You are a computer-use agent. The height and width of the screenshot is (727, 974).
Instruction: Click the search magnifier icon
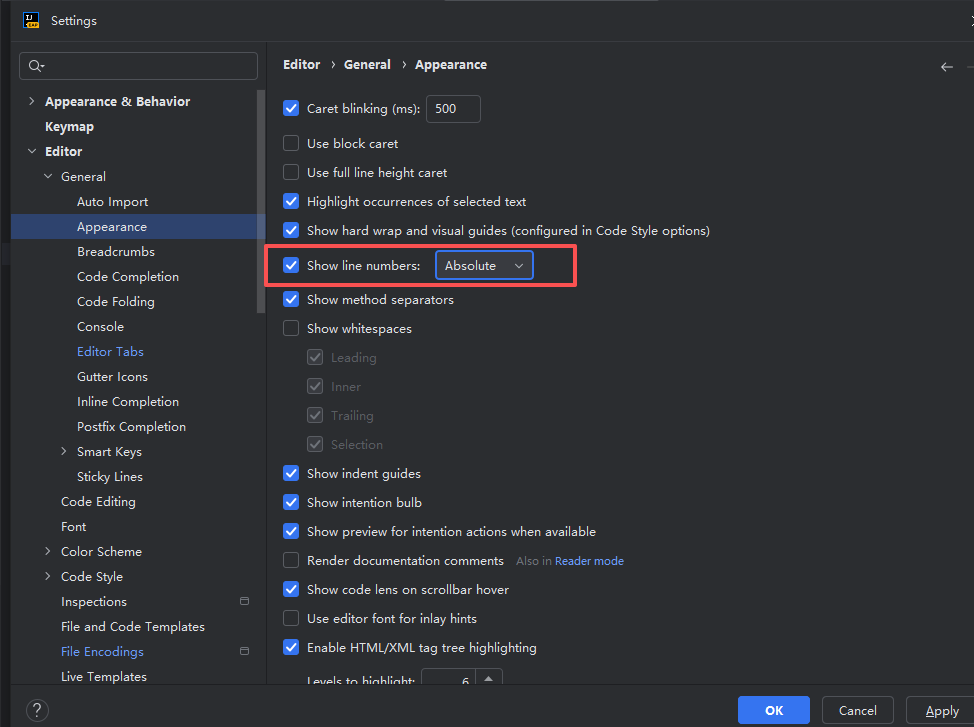36,66
